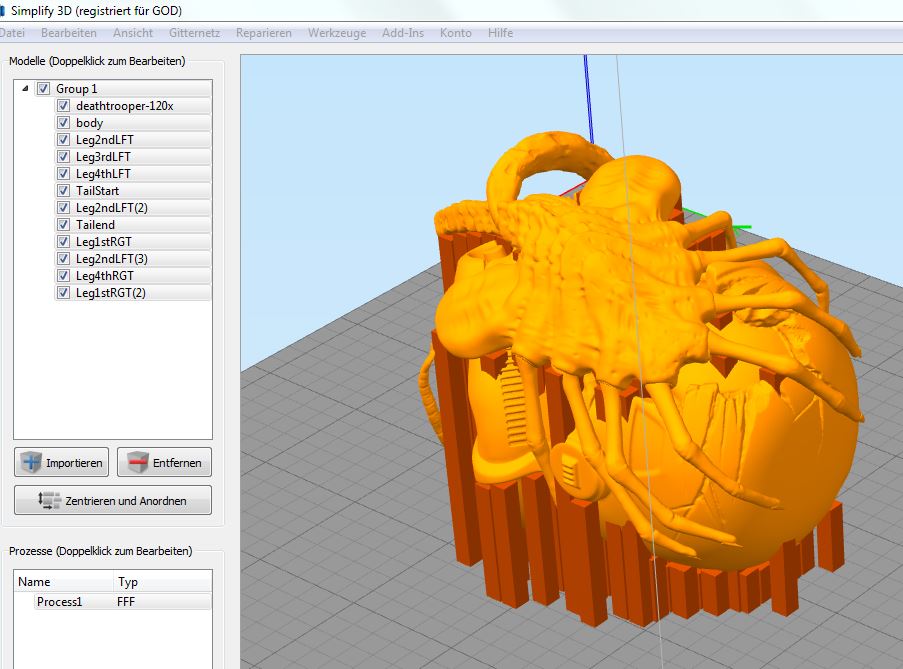Select the Leg2ndLFT(3) model name
903x669 pixels.
[x=112, y=259]
